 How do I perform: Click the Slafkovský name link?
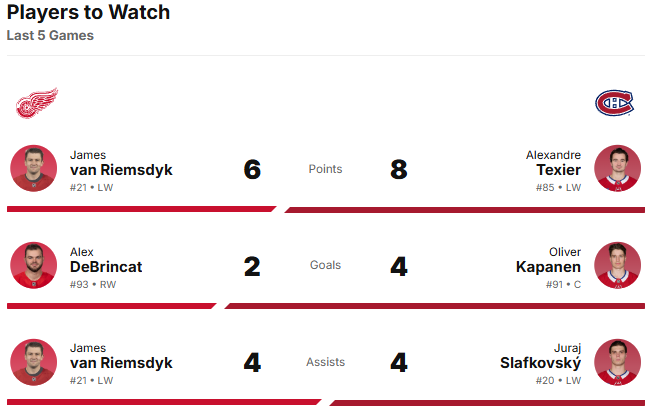coord(540,364)
